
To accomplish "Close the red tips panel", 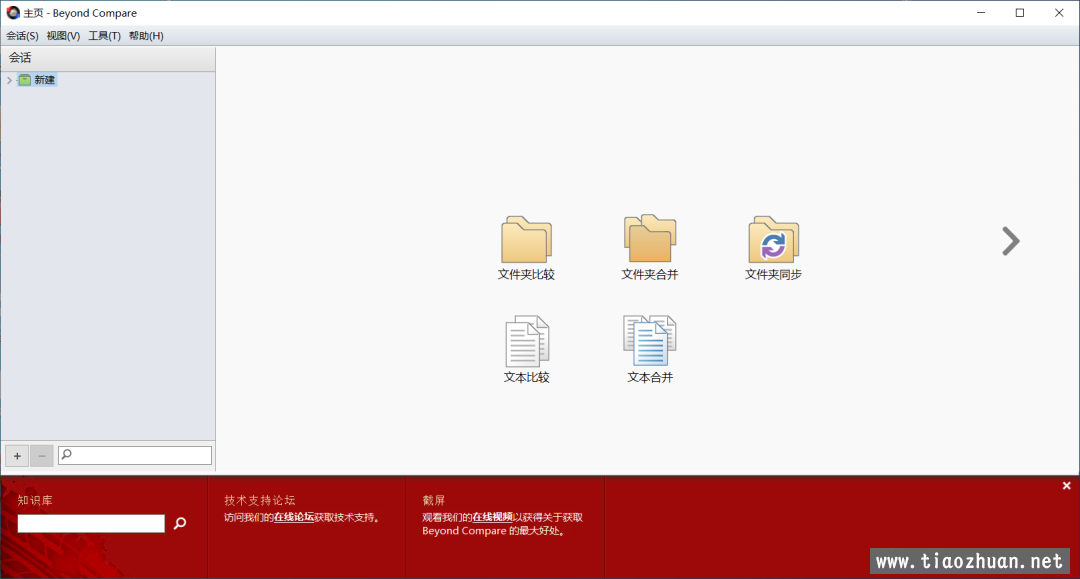I will (x=1066, y=486).
